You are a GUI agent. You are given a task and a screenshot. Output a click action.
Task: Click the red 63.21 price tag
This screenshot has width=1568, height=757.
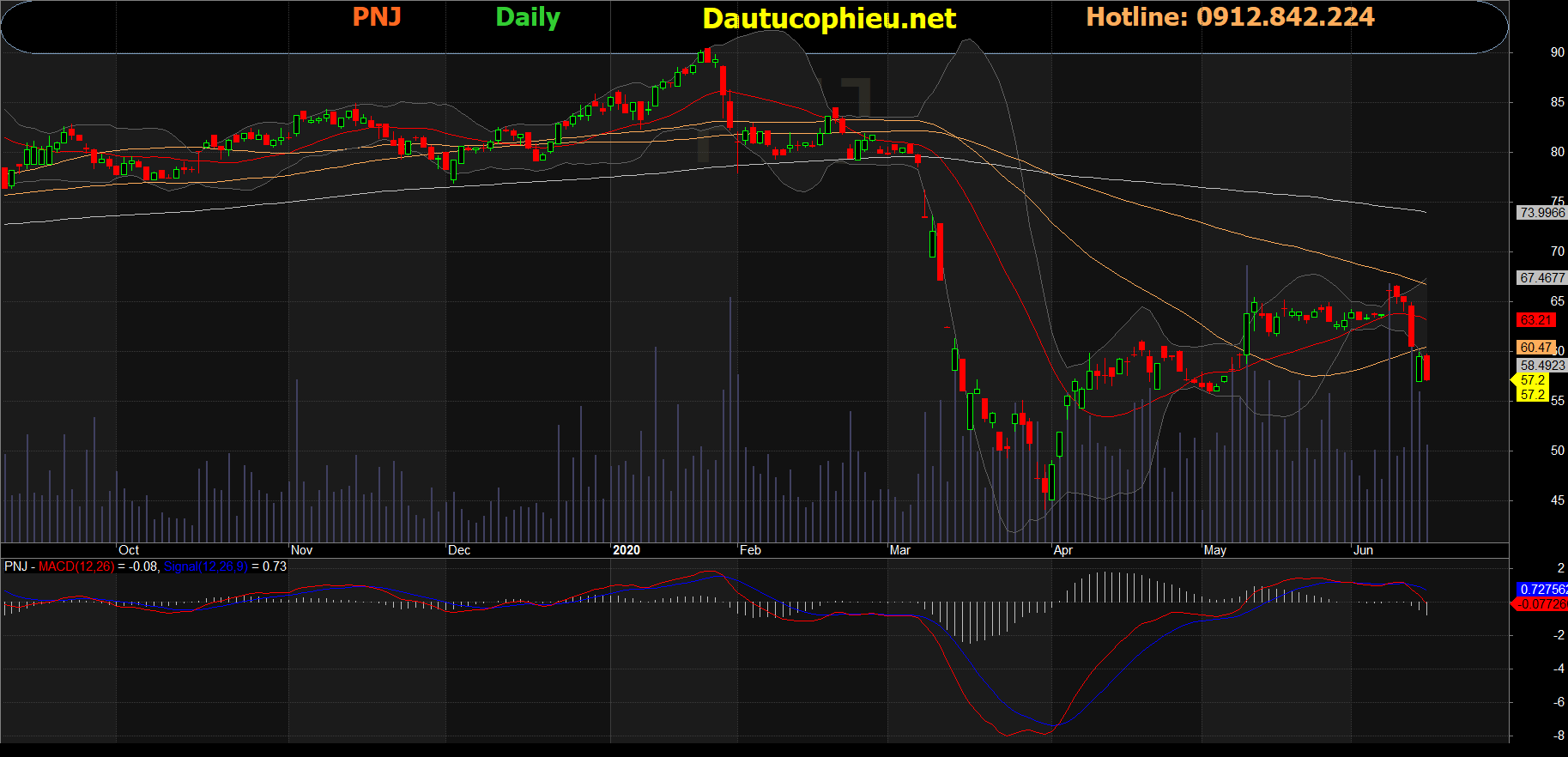(x=1535, y=320)
